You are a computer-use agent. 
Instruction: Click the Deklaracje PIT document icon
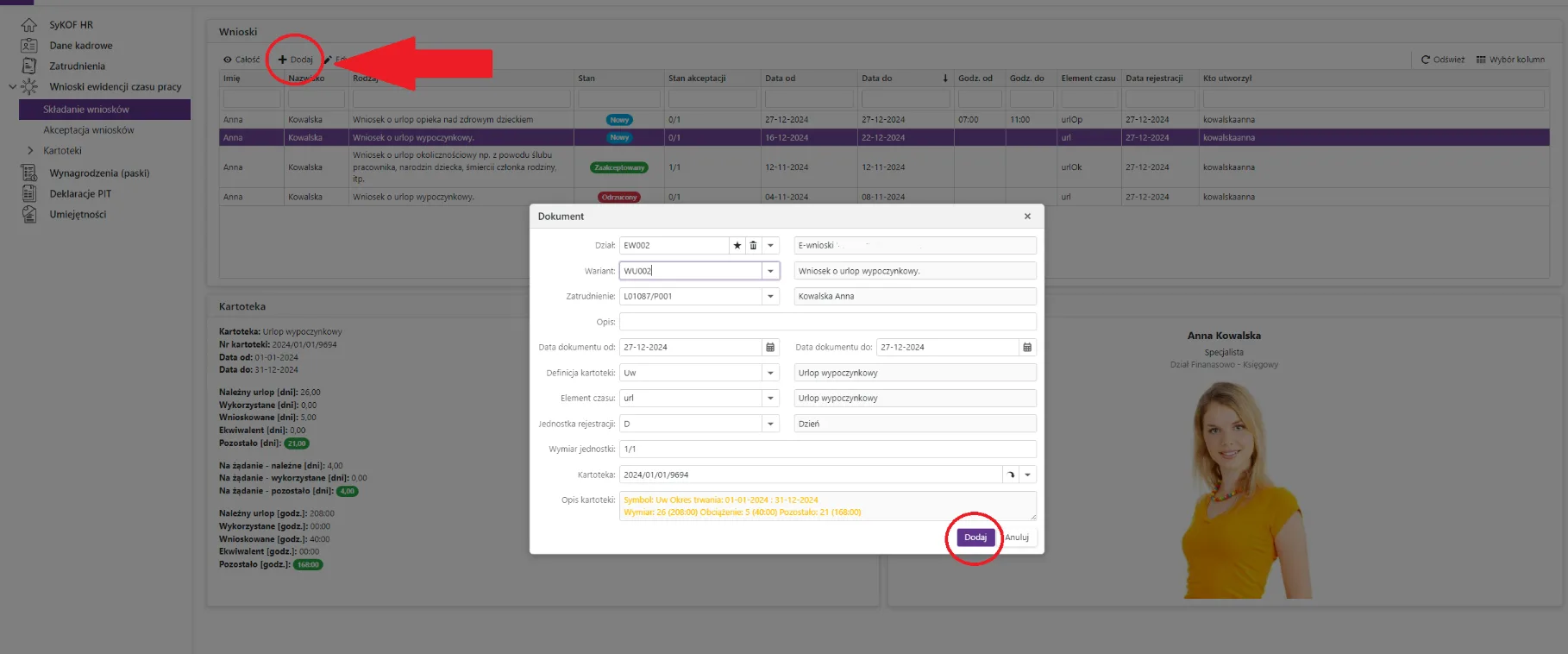click(29, 194)
